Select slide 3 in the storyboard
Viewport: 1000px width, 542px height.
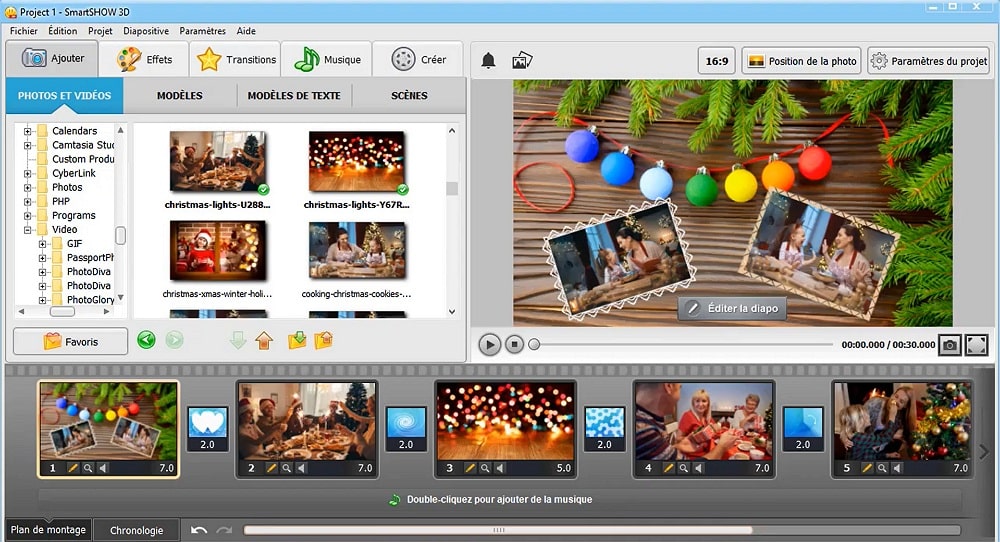[x=506, y=428]
